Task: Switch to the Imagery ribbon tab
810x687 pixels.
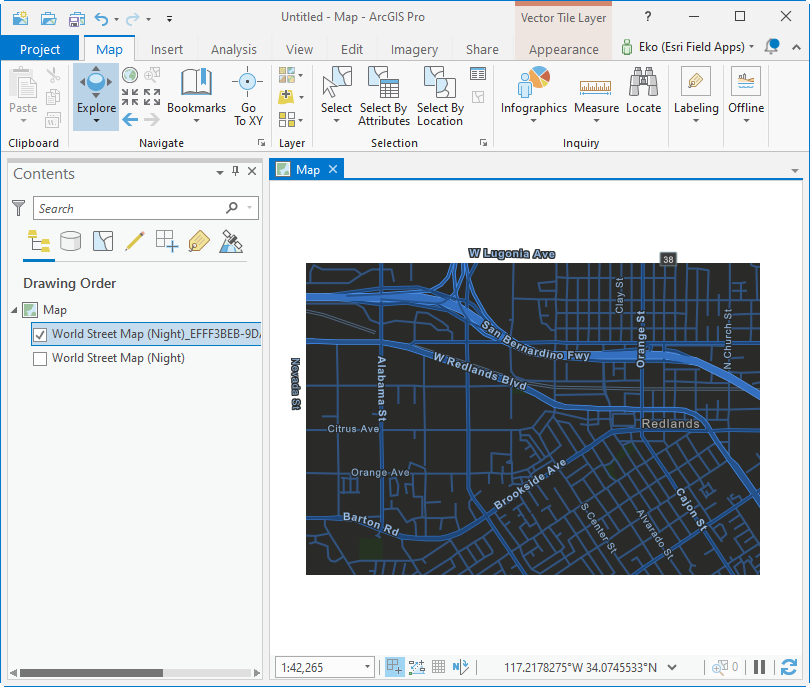Action: coord(414,49)
